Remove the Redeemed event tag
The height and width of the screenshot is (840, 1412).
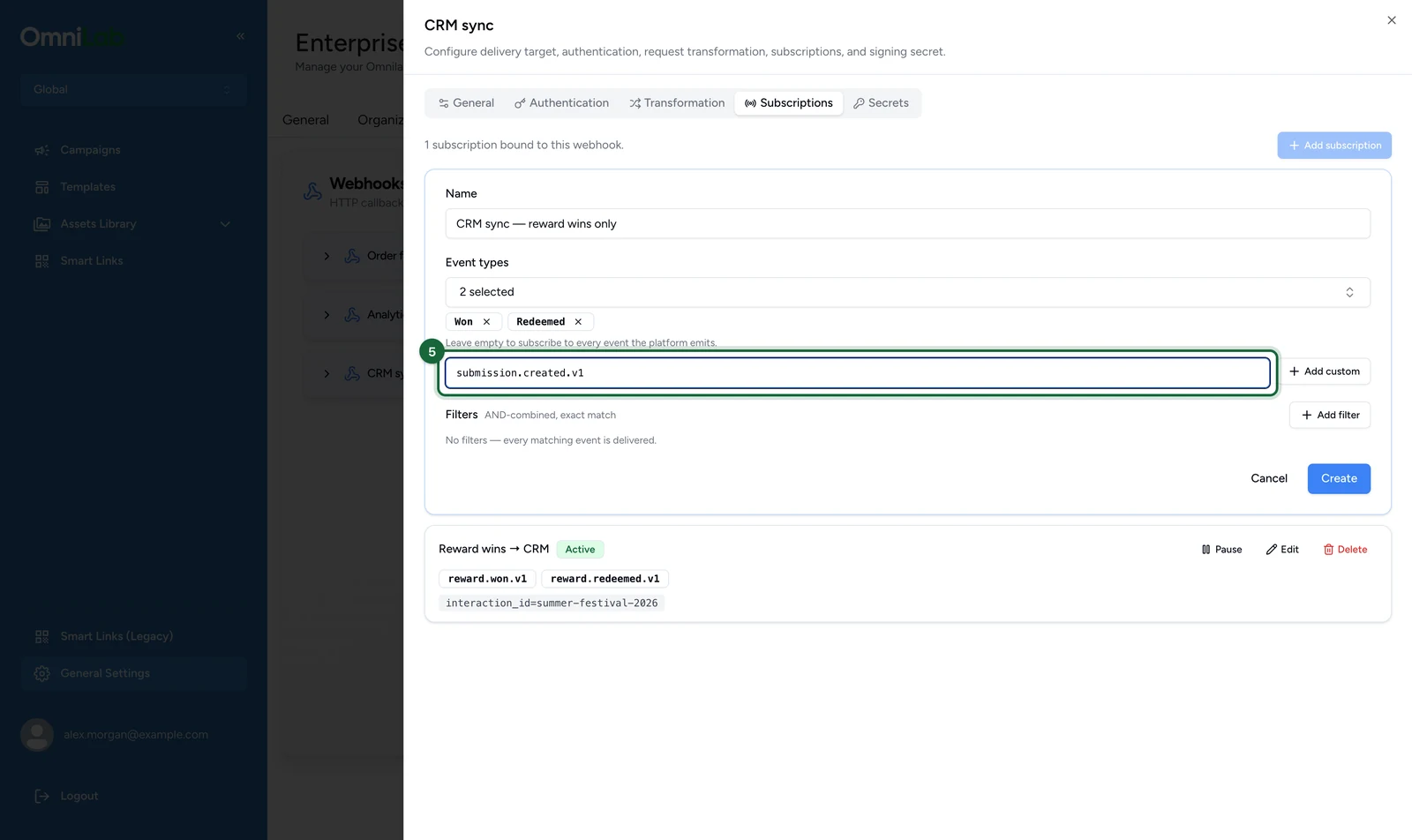coord(578,322)
